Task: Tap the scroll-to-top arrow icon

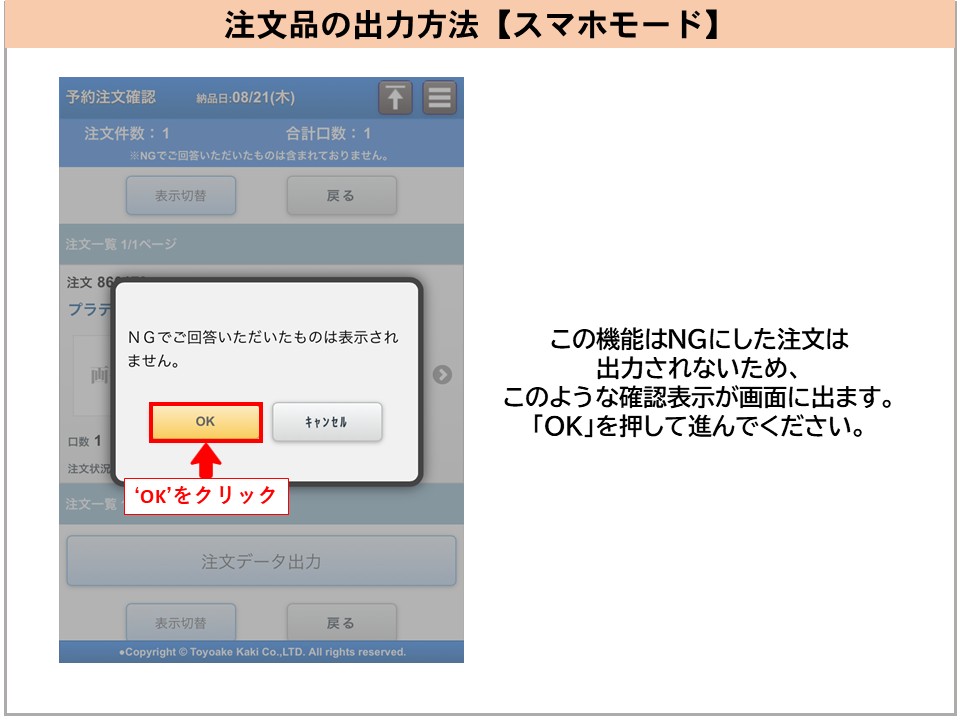Action: tap(395, 97)
